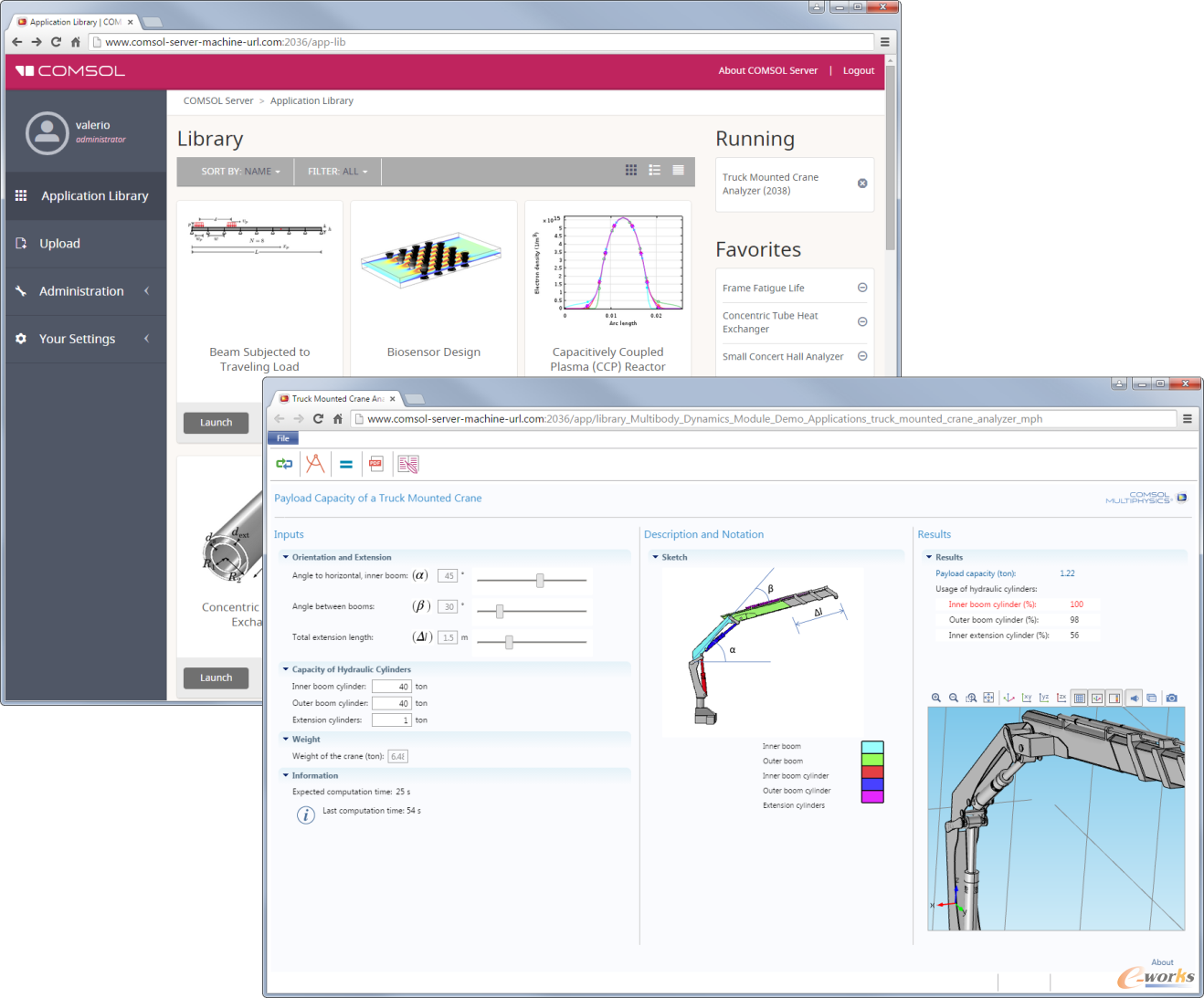The height and width of the screenshot is (998, 1204).
Task: Click valerio user avatar icon
Action: 47,133
